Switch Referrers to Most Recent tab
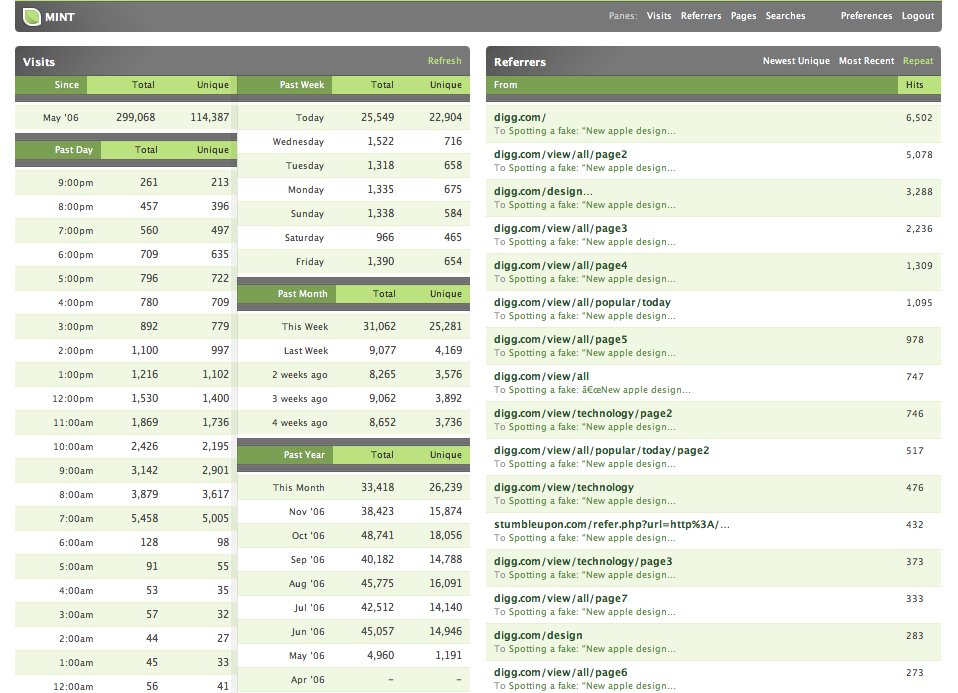Screen dimensions: 958x693 pyautogui.click(x=866, y=60)
